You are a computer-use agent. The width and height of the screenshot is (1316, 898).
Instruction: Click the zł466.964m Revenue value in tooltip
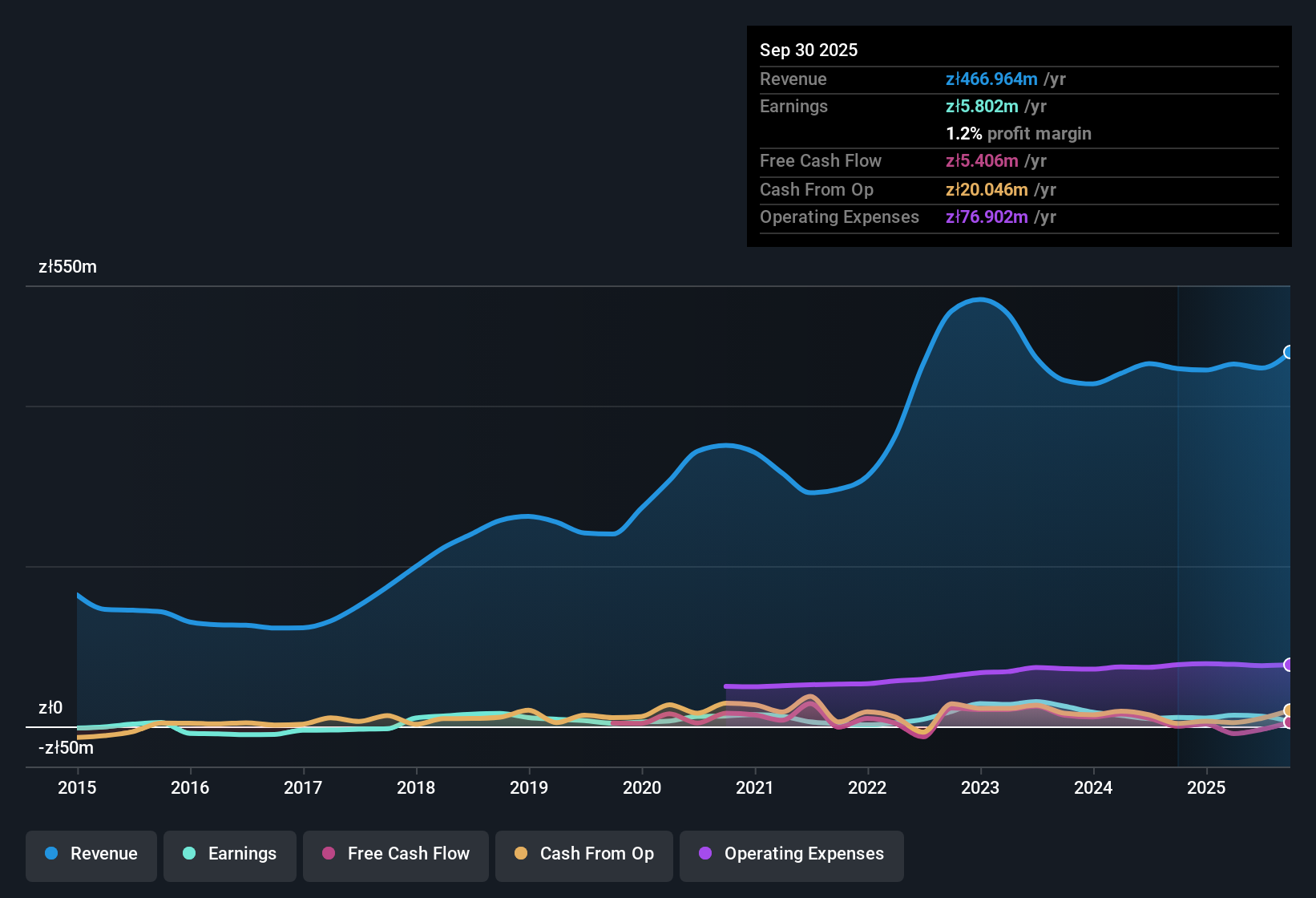(x=991, y=79)
